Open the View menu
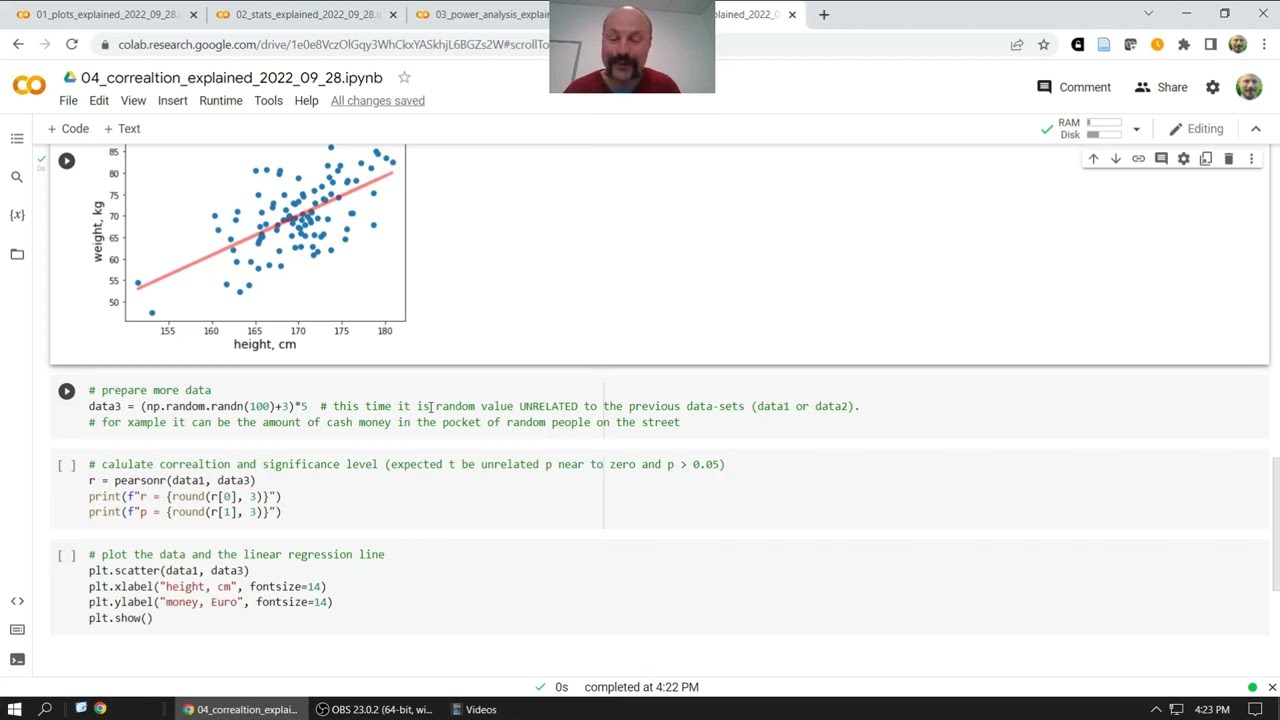This screenshot has width=1280, height=720. 133,101
